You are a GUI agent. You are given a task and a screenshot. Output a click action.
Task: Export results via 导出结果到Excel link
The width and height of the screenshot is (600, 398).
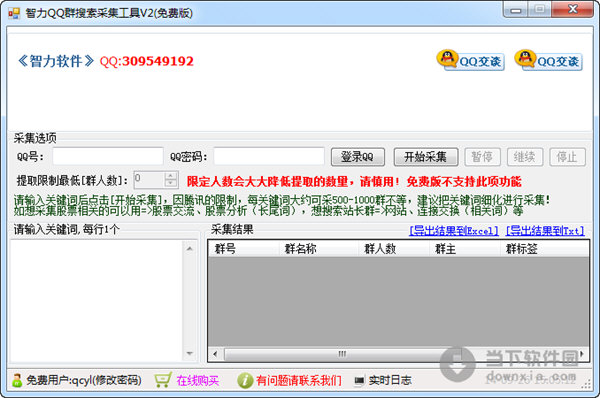point(454,231)
